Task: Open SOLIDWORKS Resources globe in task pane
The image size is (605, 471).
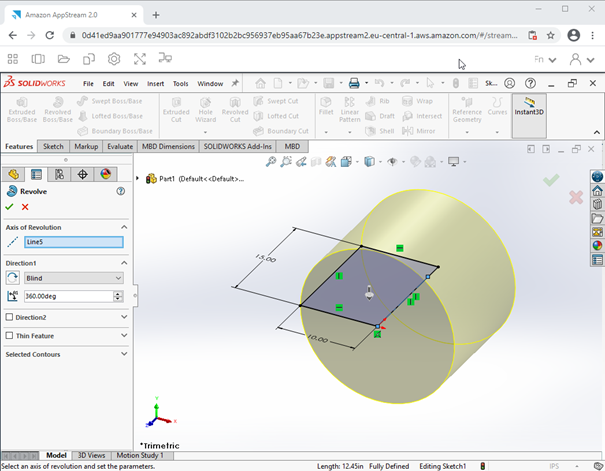Action: point(597,177)
